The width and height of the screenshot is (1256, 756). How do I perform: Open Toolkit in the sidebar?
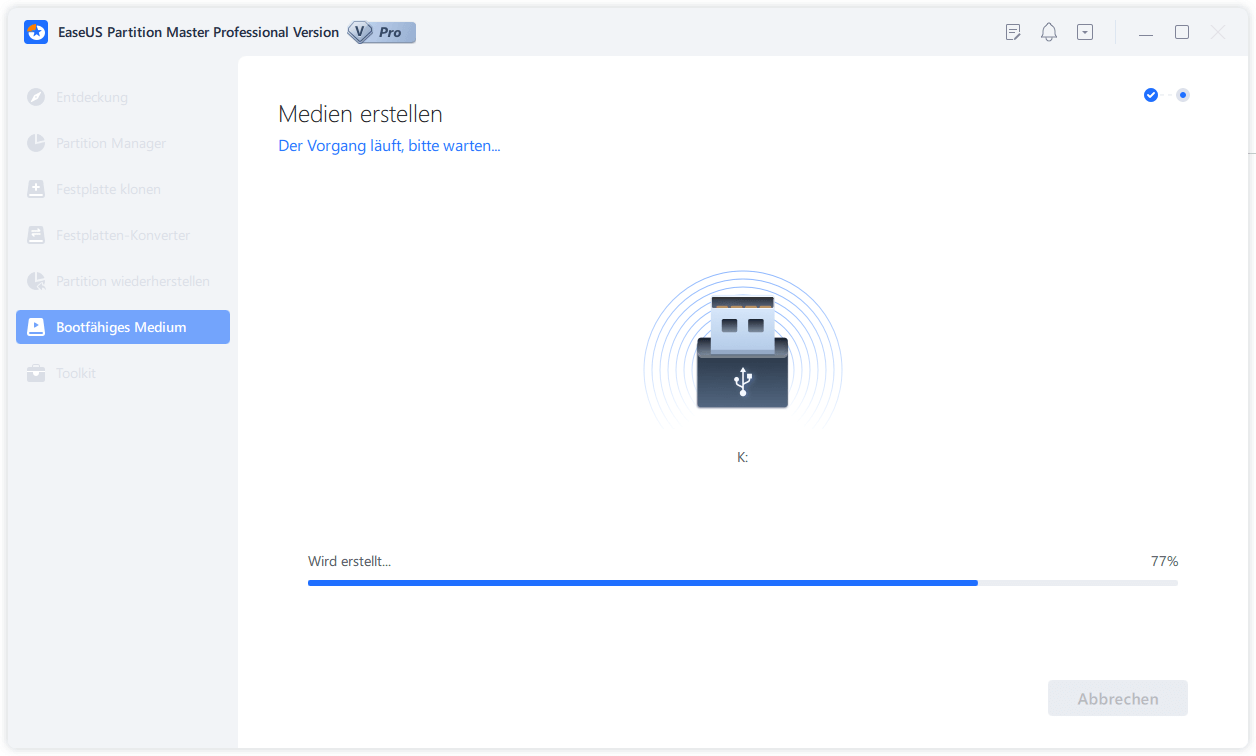click(x=123, y=373)
